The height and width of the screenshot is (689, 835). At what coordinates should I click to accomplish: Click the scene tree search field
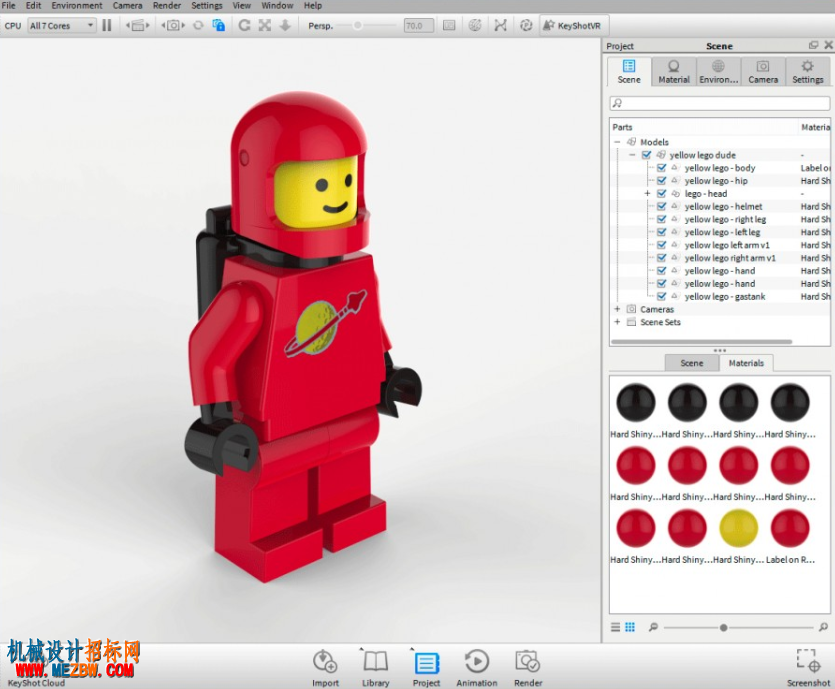coord(719,103)
